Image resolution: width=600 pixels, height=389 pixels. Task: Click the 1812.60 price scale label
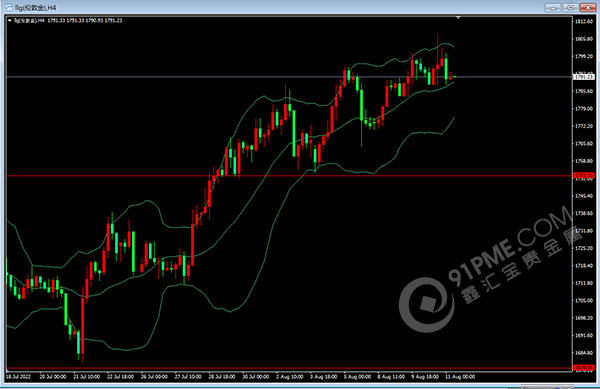click(x=584, y=21)
